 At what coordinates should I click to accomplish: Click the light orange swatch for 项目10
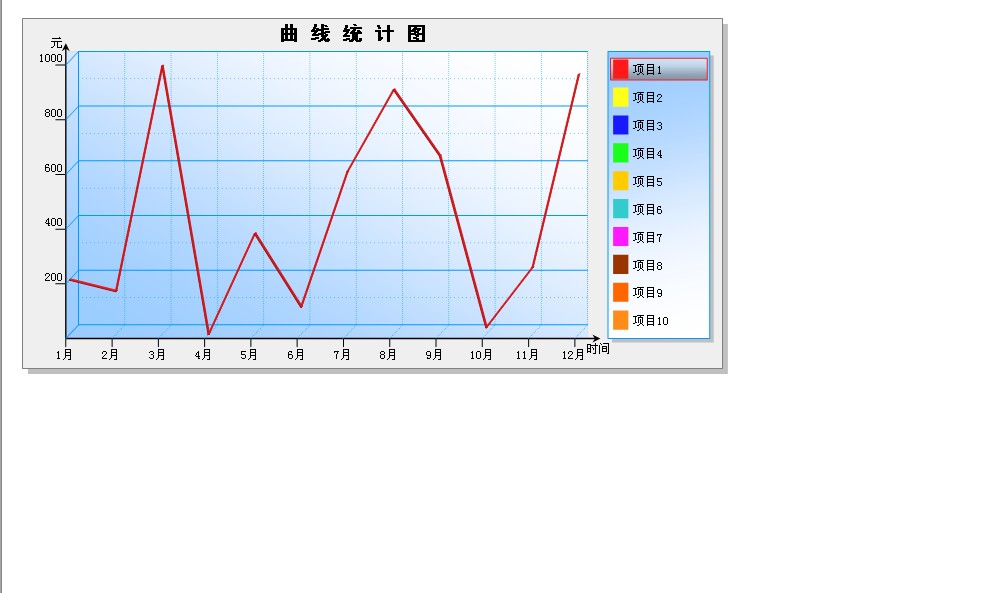[x=621, y=320]
